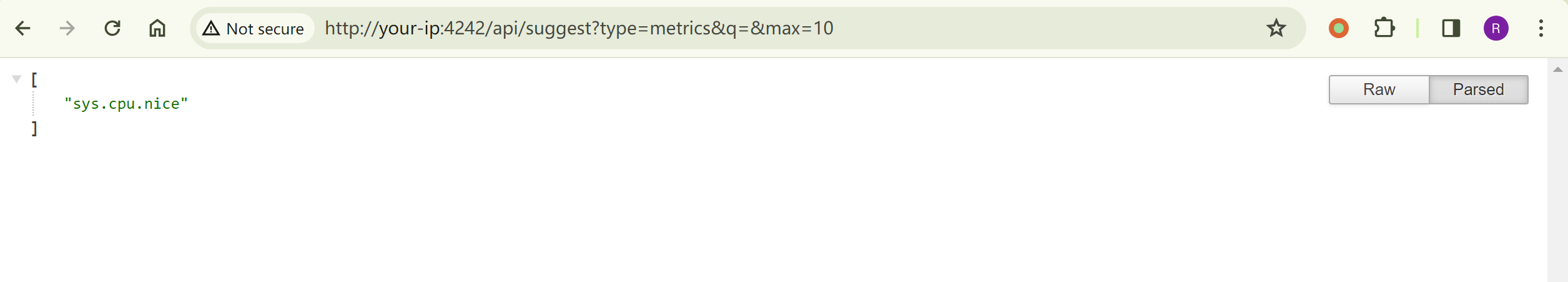This screenshot has height=282, width=1568.
Task: Switch JSON view to Parsed
Action: [1478, 89]
